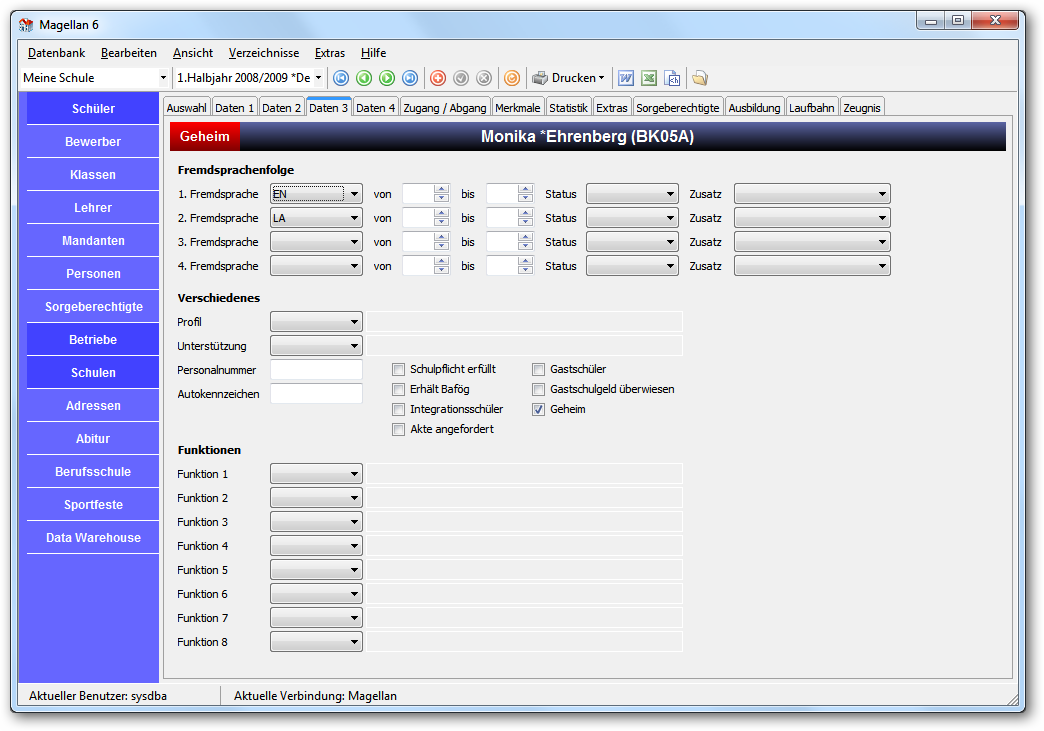Go to next record with the green right arrow
The height and width of the screenshot is (731, 1044).
coord(387,78)
